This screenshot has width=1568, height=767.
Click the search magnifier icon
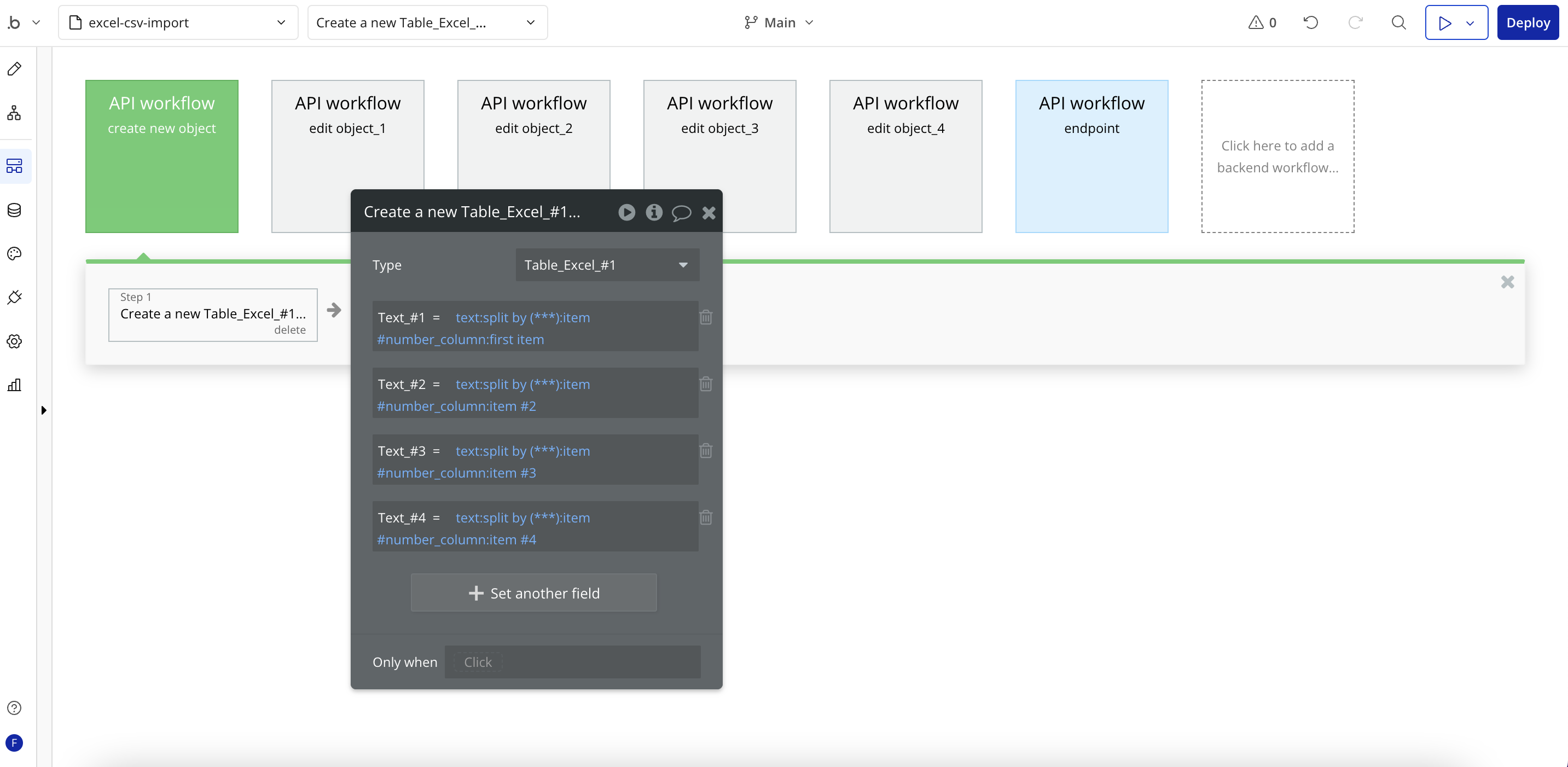click(x=1399, y=23)
